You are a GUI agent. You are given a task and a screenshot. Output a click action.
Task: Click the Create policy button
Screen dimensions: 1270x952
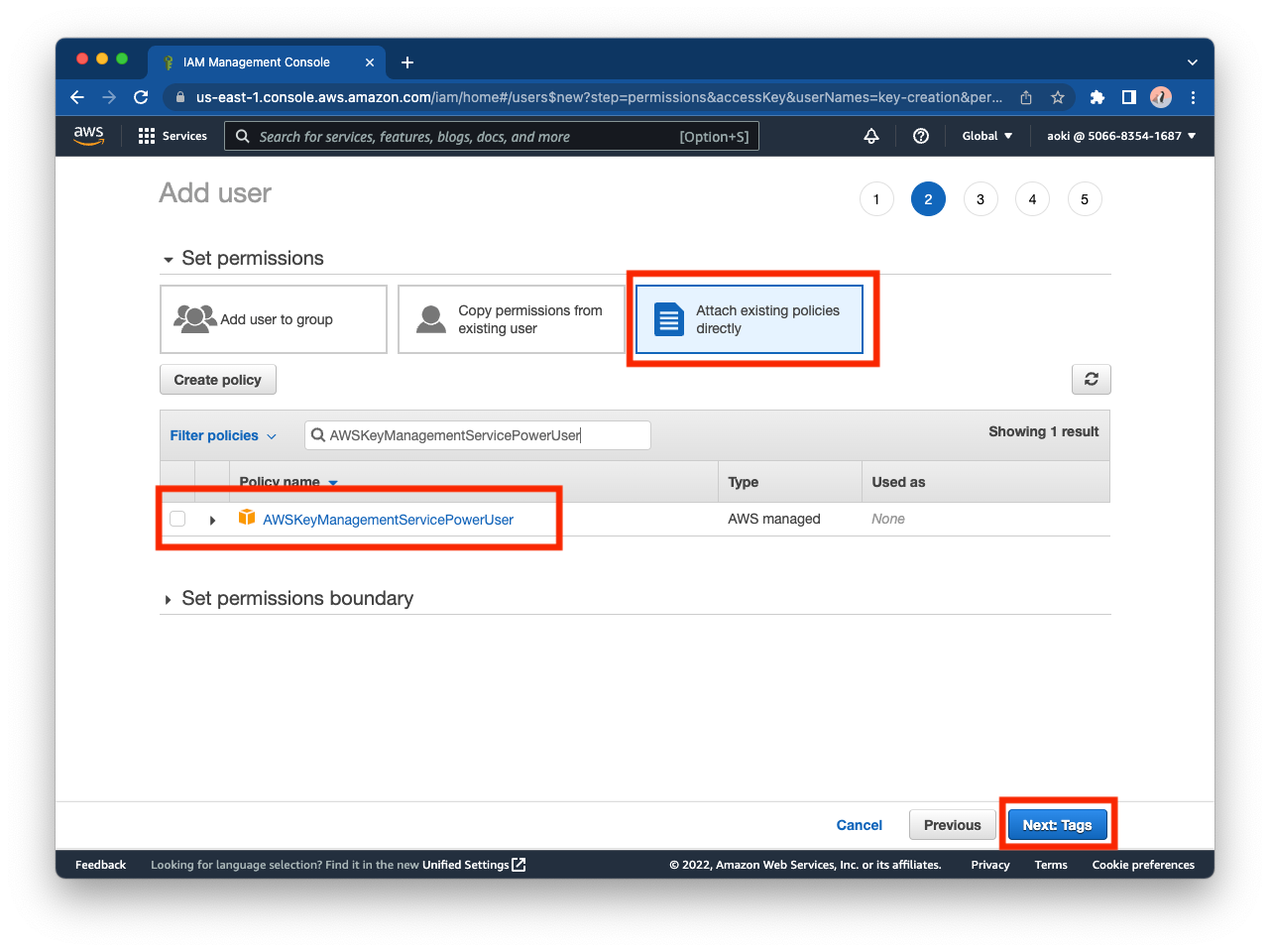218,380
